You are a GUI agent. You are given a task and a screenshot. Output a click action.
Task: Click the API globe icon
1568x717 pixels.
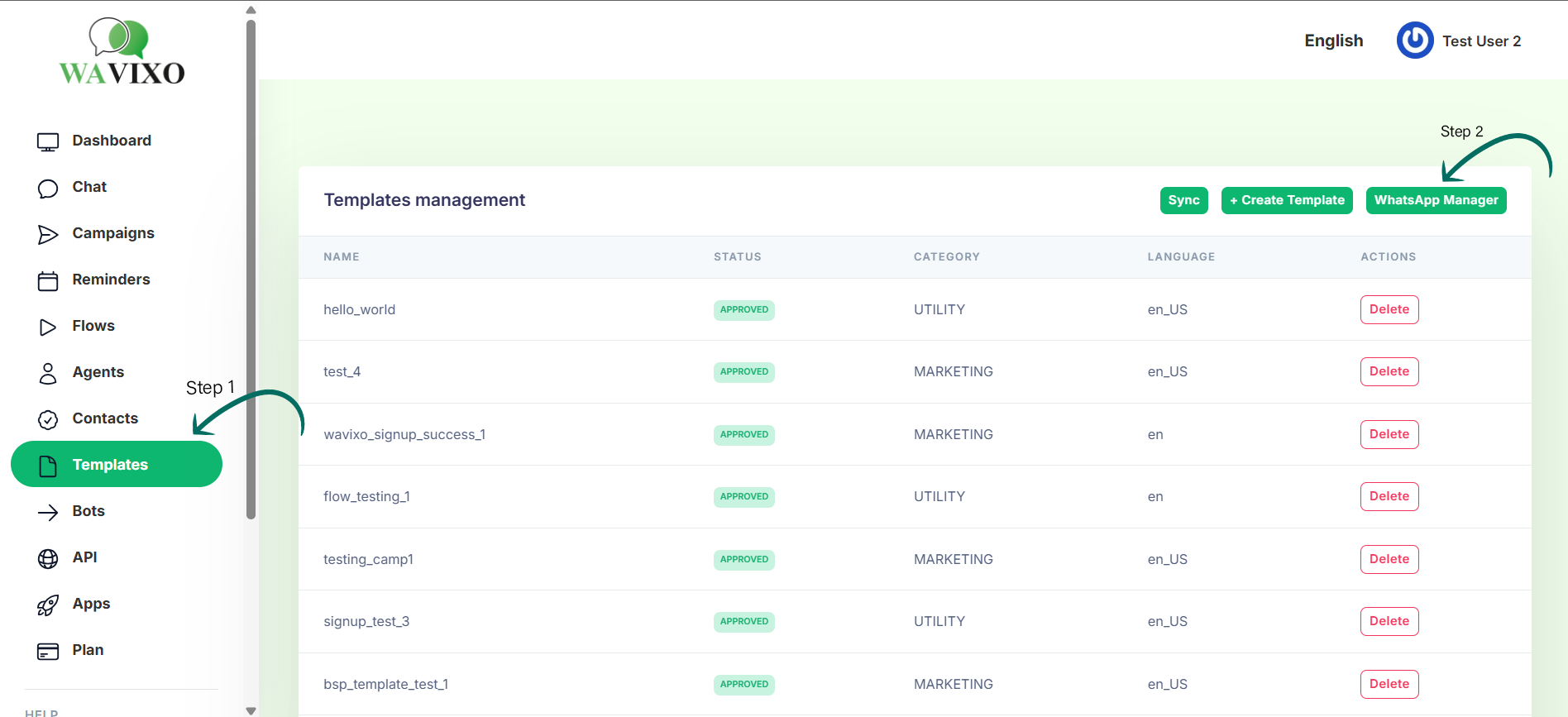pos(48,558)
